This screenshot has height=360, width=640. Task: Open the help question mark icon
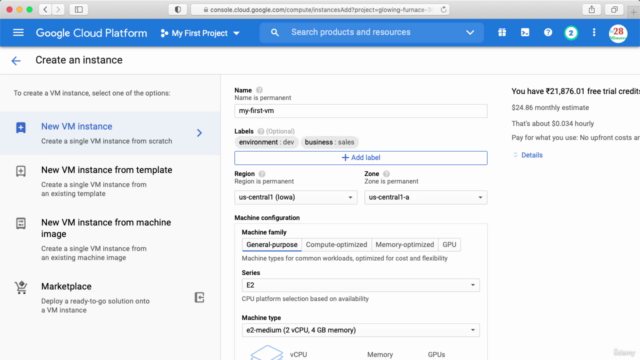pos(548,33)
